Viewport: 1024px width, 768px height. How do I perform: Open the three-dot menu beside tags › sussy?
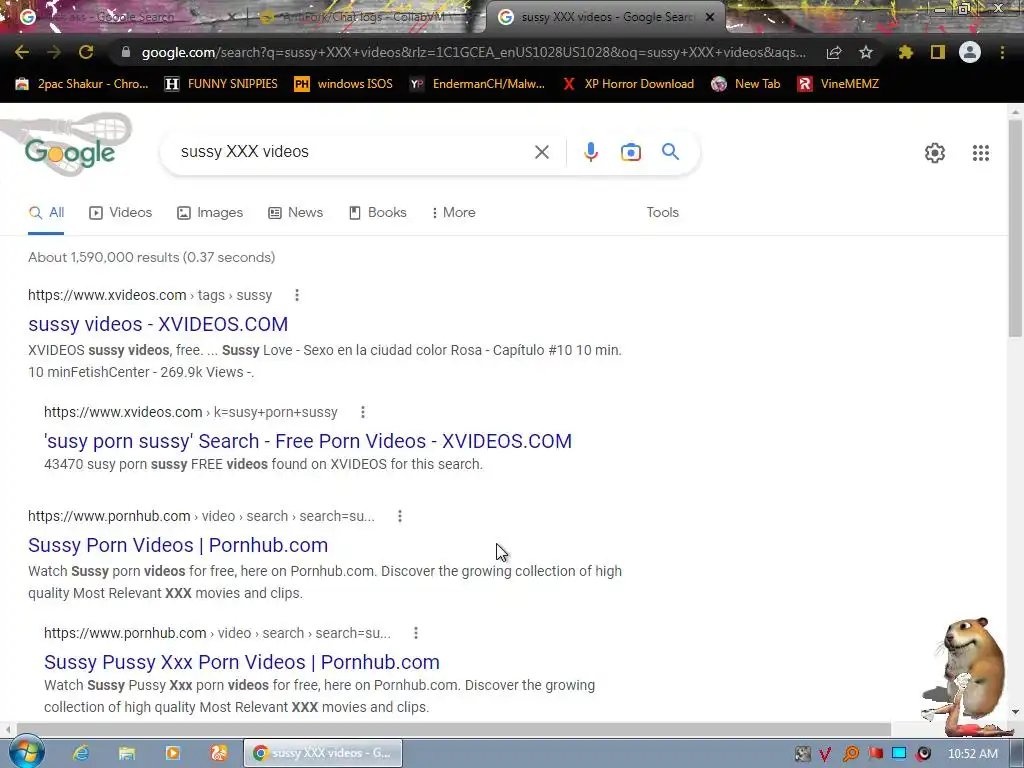pyautogui.click(x=296, y=295)
